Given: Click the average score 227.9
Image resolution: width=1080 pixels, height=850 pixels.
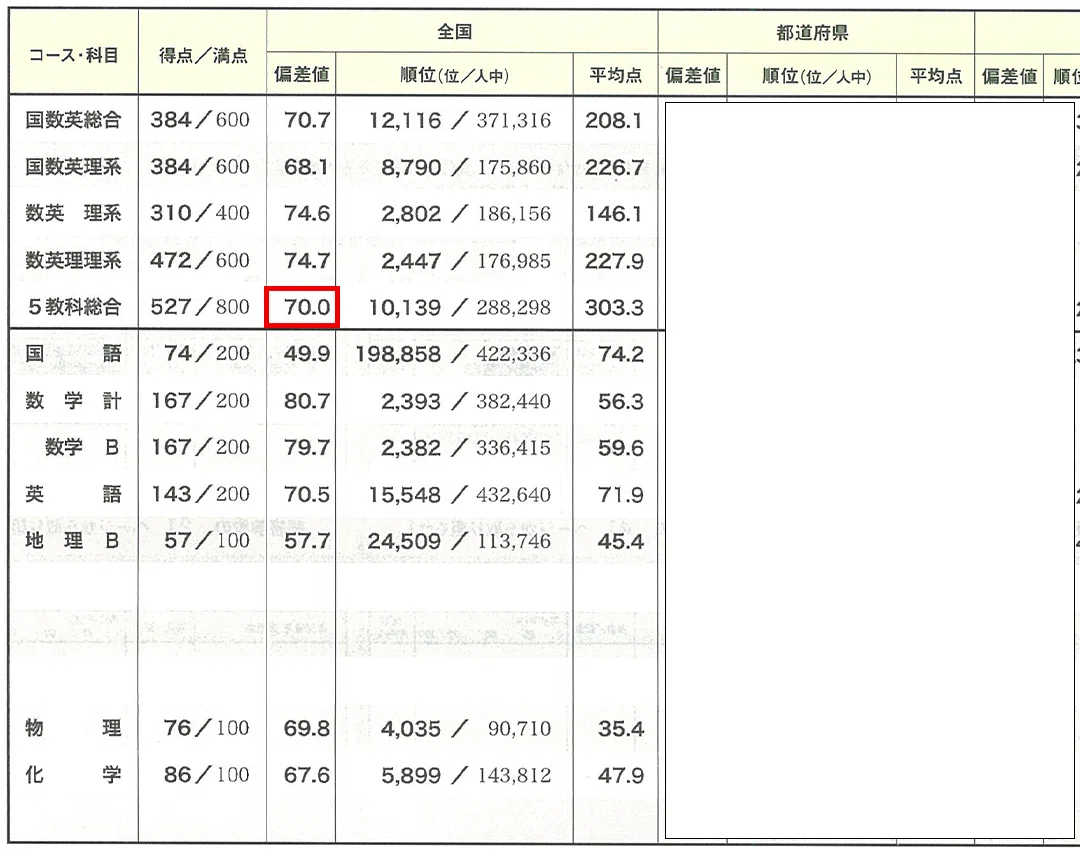Looking at the screenshot, I should click(x=614, y=261).
